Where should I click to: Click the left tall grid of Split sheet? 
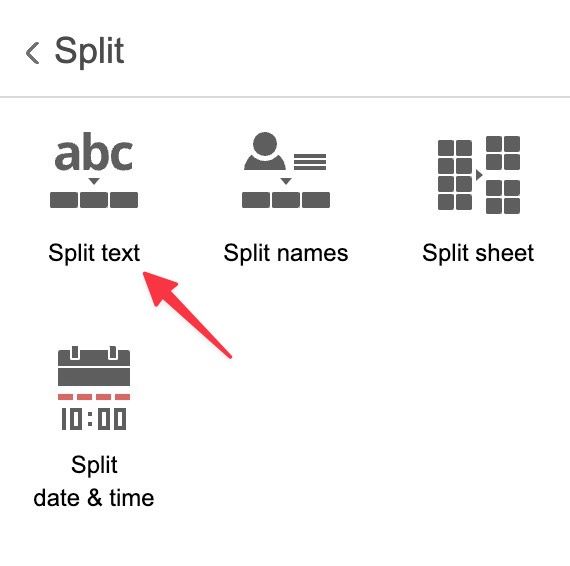[x=455, y=175]
